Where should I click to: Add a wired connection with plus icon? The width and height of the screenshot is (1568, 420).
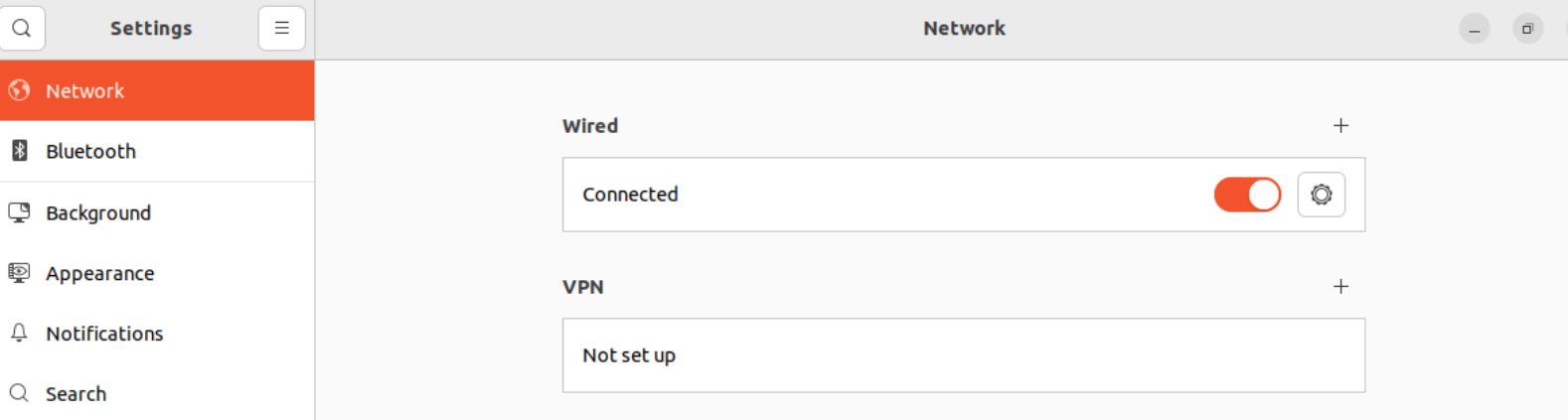tap(1340, 126)
